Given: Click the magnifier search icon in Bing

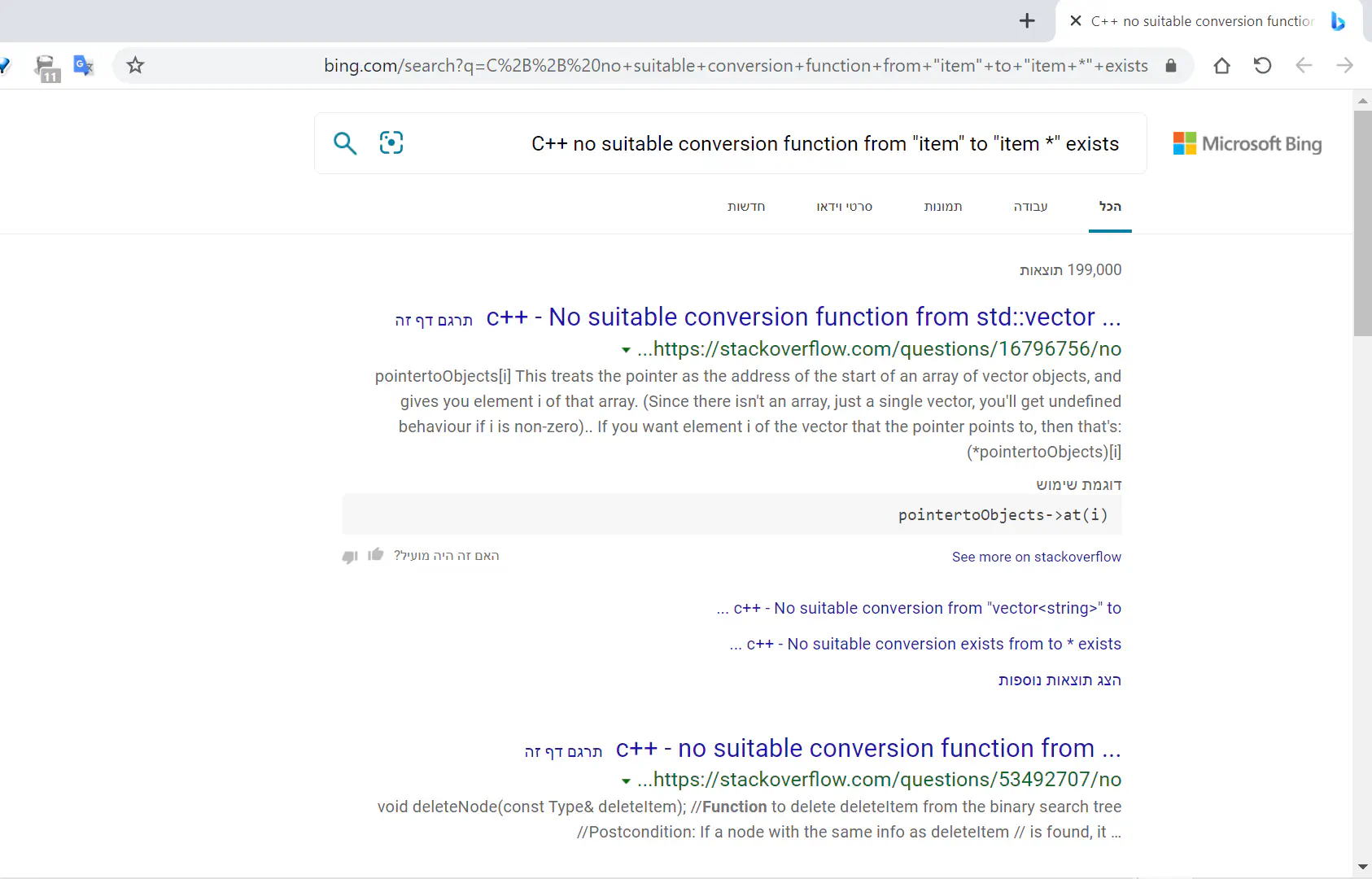Looking at the screenshot, I should pos(345,143).
